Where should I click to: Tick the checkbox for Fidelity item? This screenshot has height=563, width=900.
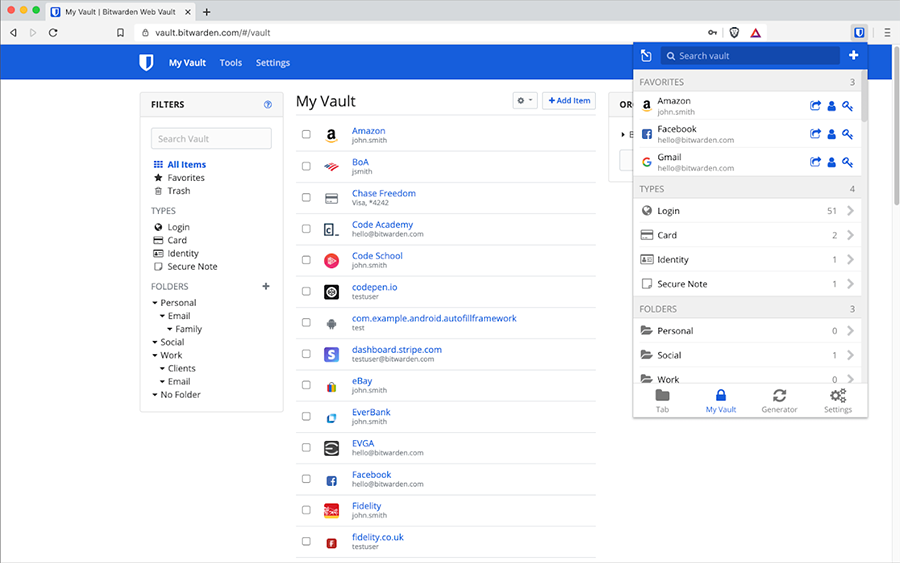306,510
